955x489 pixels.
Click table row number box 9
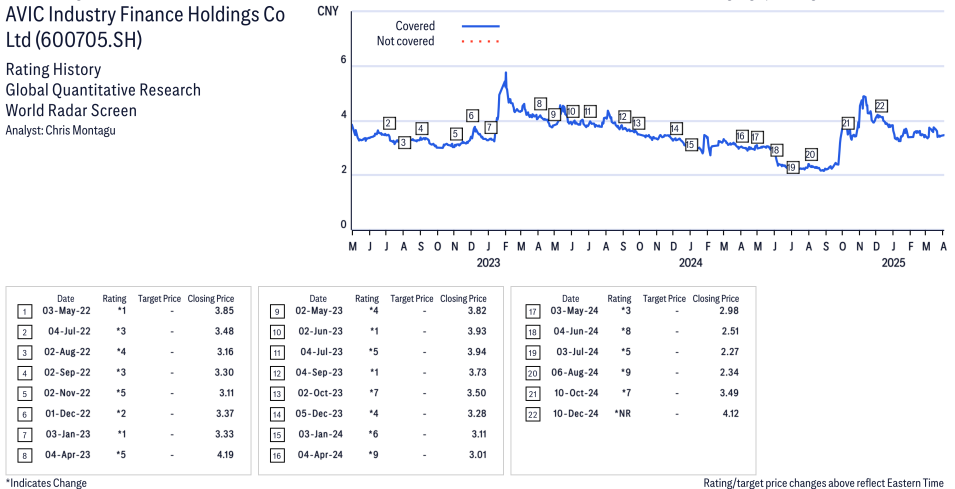[277, 312]
